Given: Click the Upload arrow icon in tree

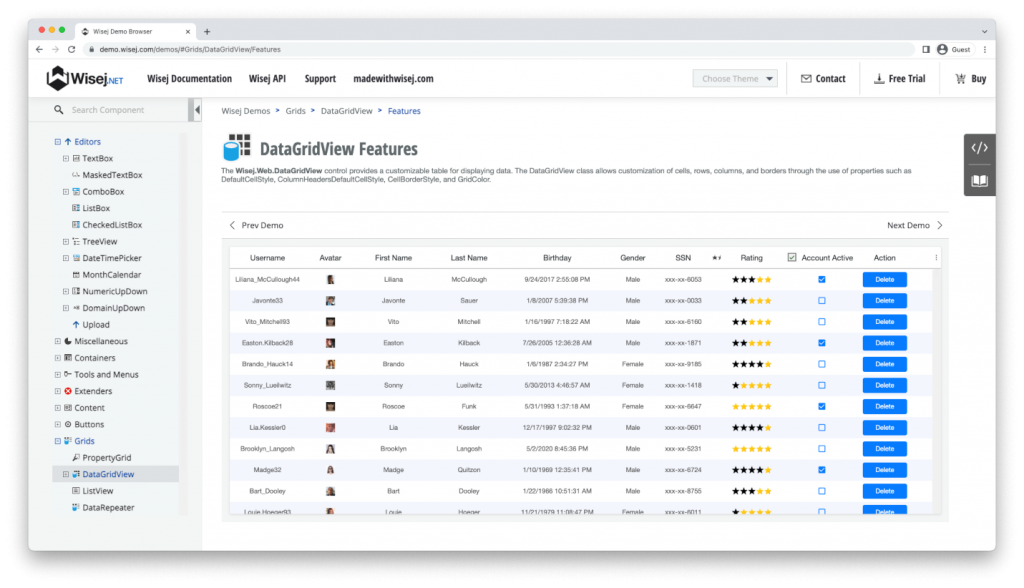Looking at the screenshot, I should (76, 325).
